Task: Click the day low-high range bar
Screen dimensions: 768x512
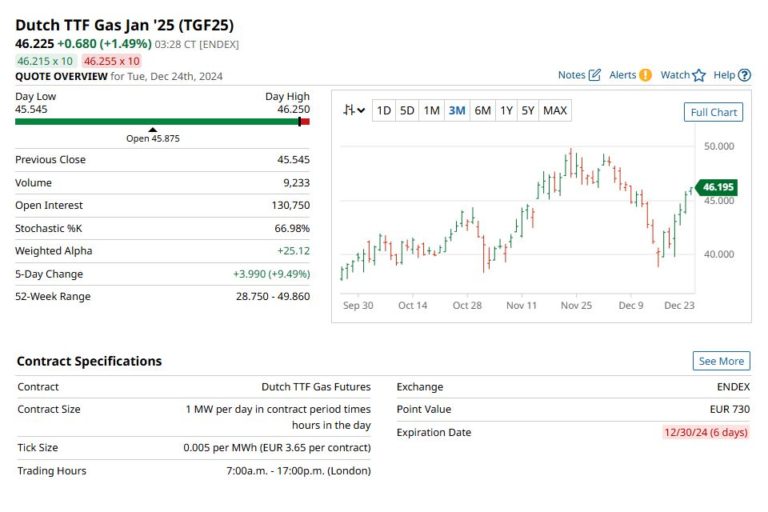Action: pos(160,121)
